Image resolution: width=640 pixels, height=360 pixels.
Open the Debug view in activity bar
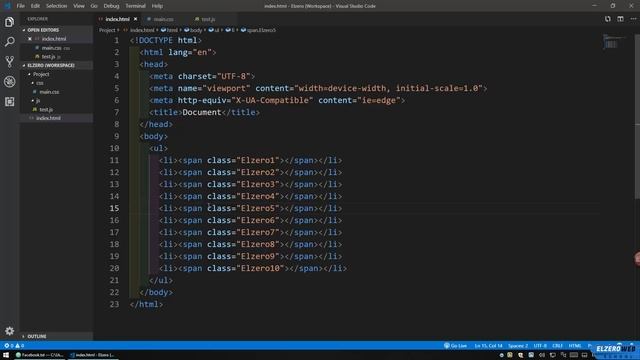pos(9,82)
